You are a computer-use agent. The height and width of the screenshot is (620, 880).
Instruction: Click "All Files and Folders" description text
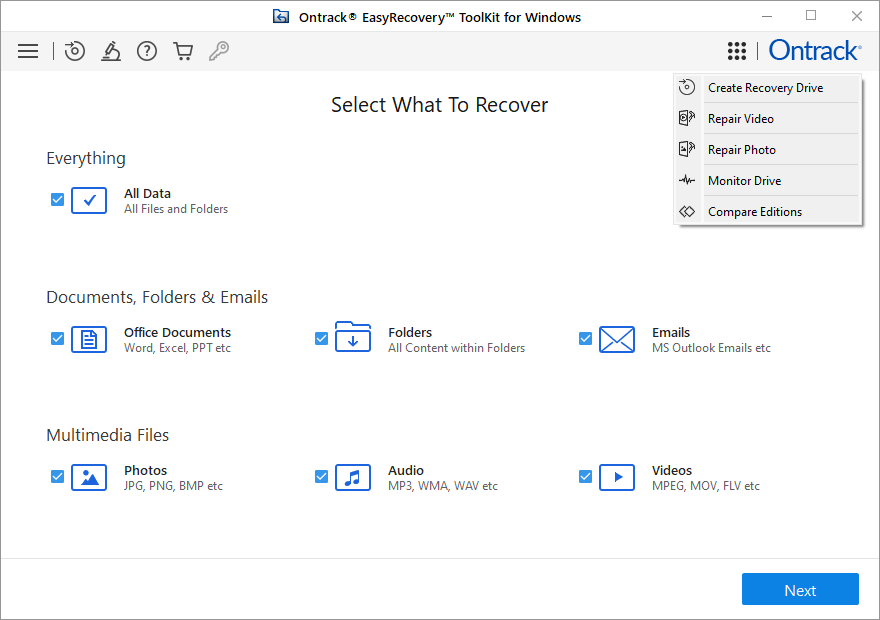point(176,209)
